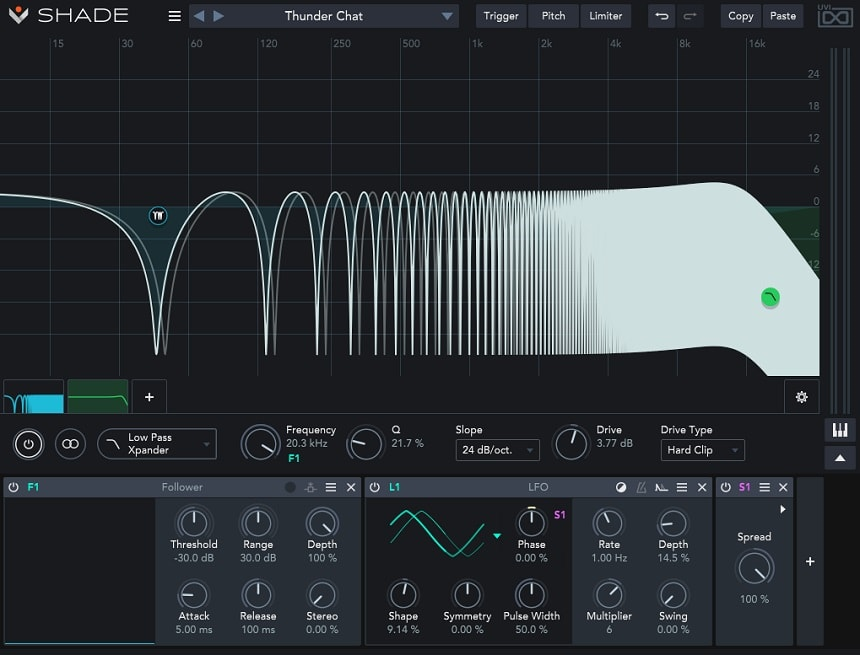The width and height of the screenshot is (860, 655).
Task: Toggle the selected filter power button
Action: click(x=28, y=444)
